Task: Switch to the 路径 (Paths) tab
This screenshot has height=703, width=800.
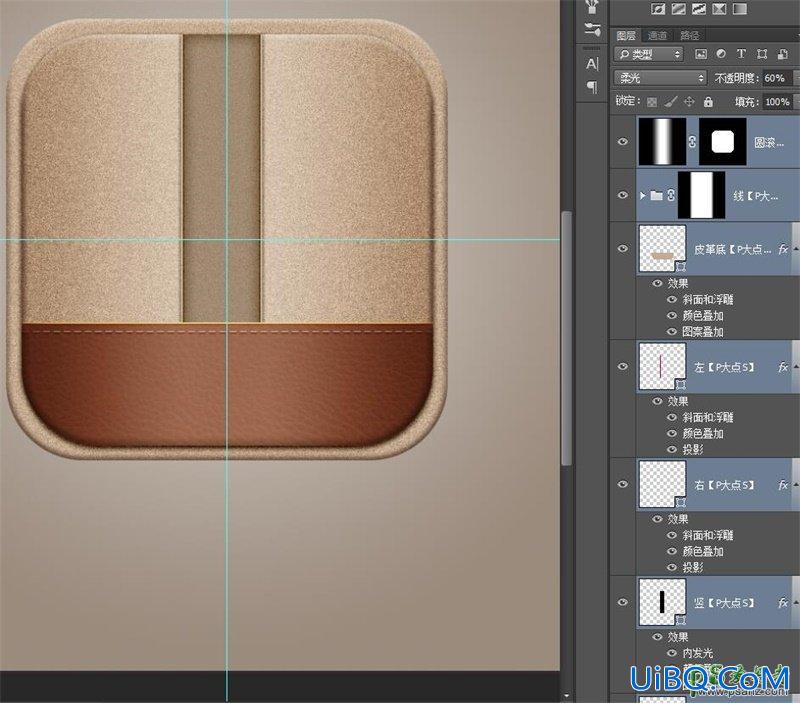Action: point(689,35)
